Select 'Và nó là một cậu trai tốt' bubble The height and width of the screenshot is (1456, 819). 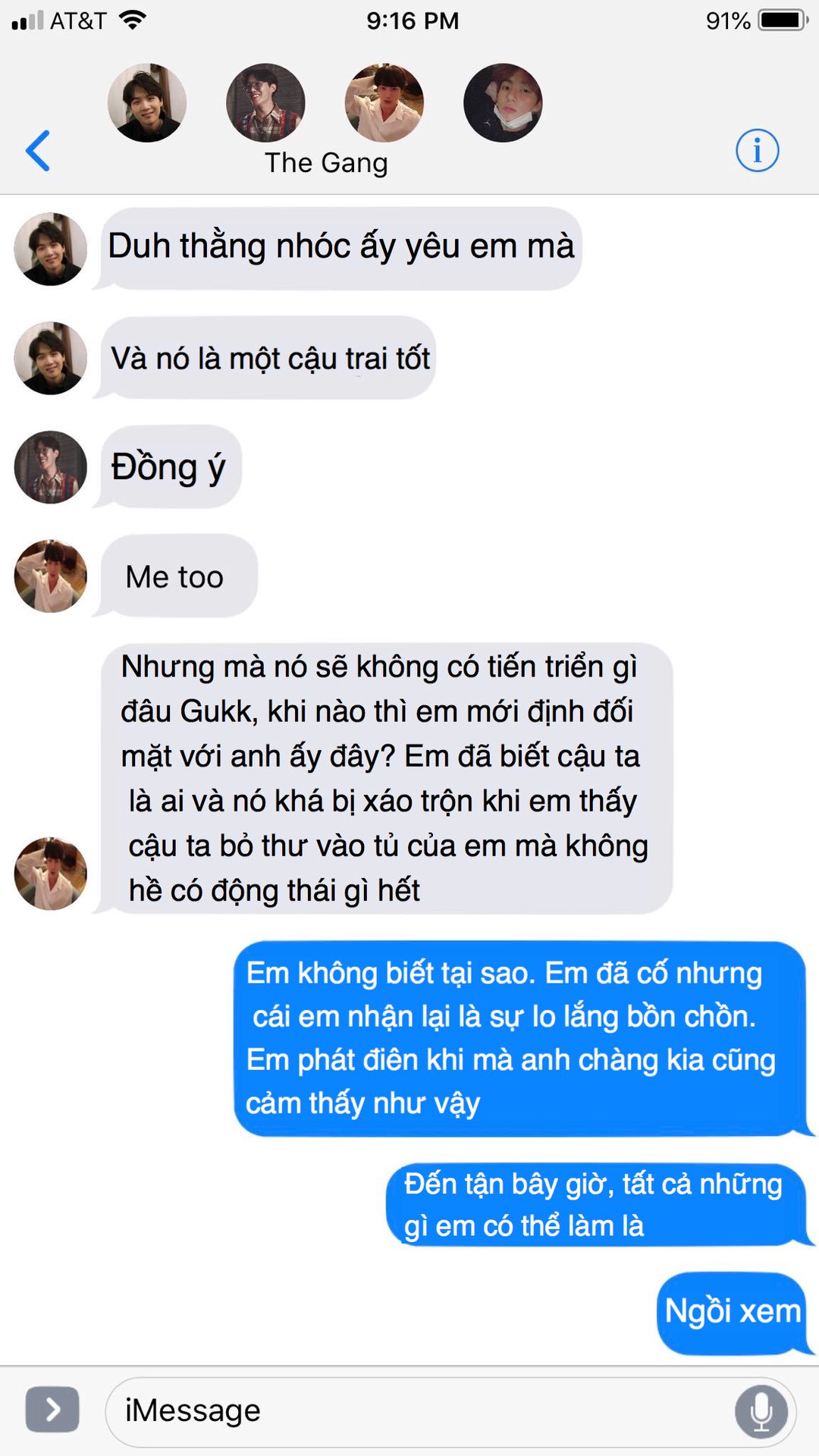(265, 358)
